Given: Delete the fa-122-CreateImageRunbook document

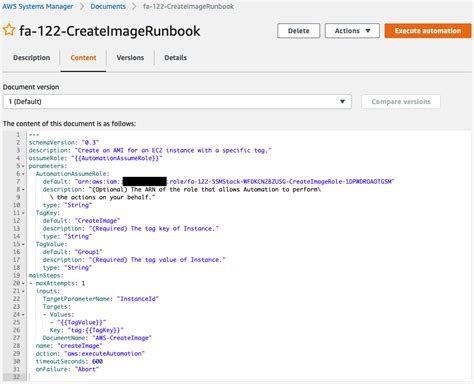Looking at the screenshot, I should pyautogui.click(x=298, y=31).
